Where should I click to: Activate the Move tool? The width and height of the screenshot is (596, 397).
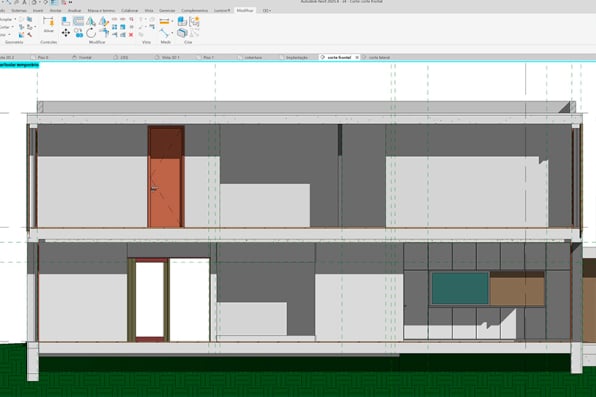[66, 33]
